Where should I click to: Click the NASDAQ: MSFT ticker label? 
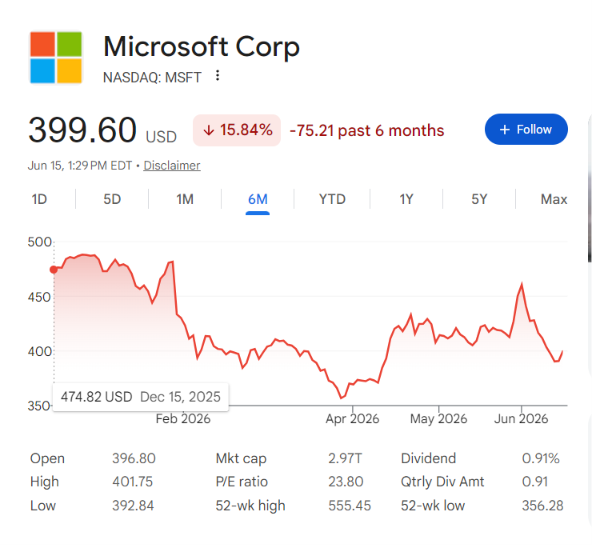[152, 77]
